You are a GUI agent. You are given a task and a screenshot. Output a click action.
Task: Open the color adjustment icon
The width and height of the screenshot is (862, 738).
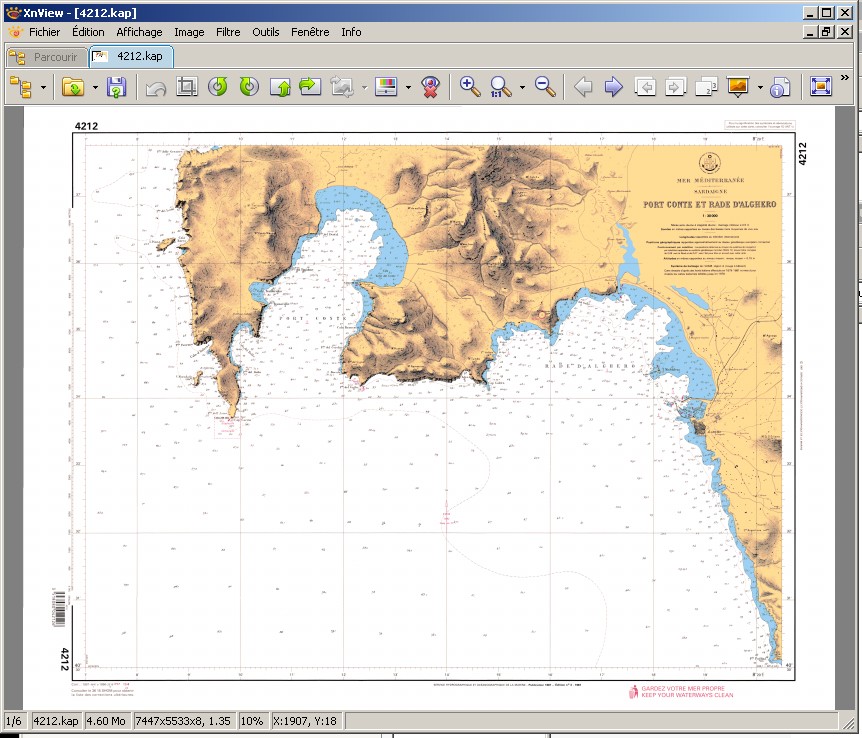click(386, 87)
